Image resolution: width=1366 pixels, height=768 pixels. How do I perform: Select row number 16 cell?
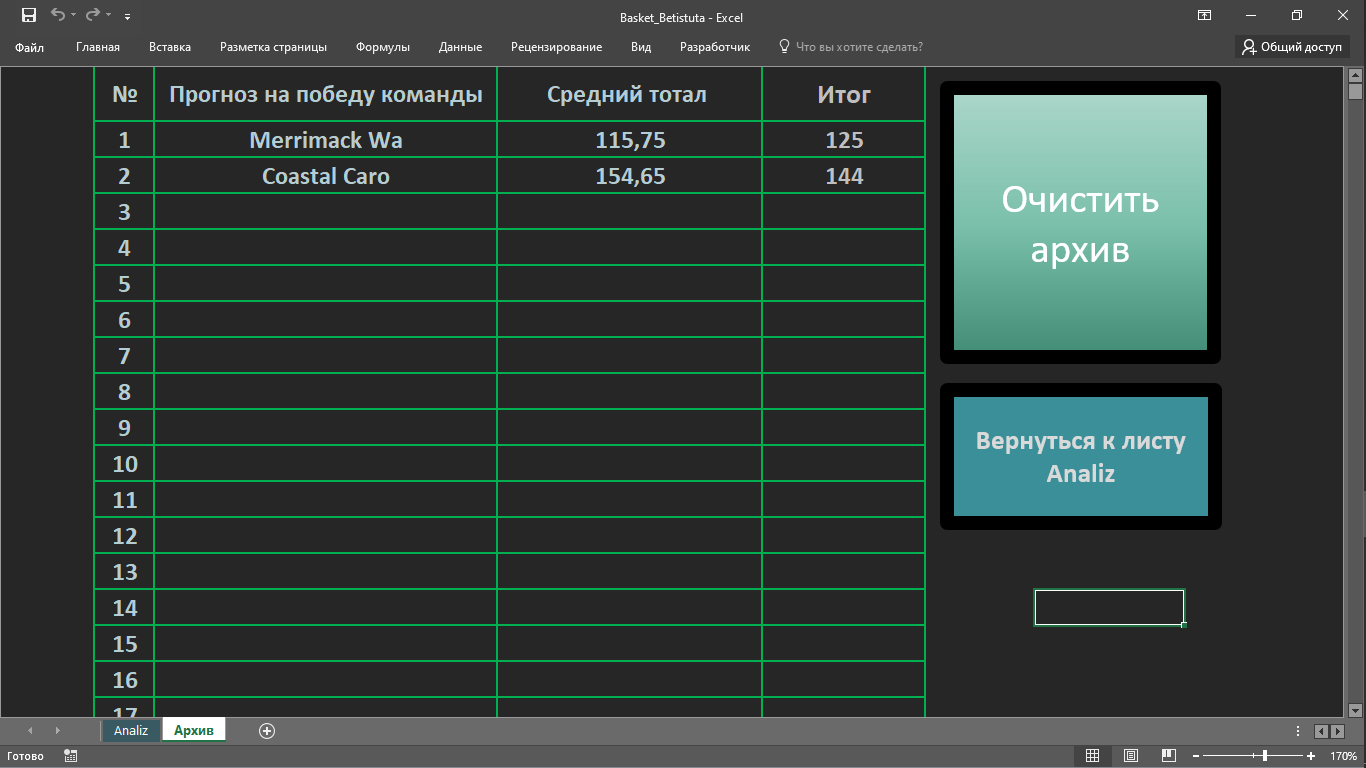click(124, 680)
